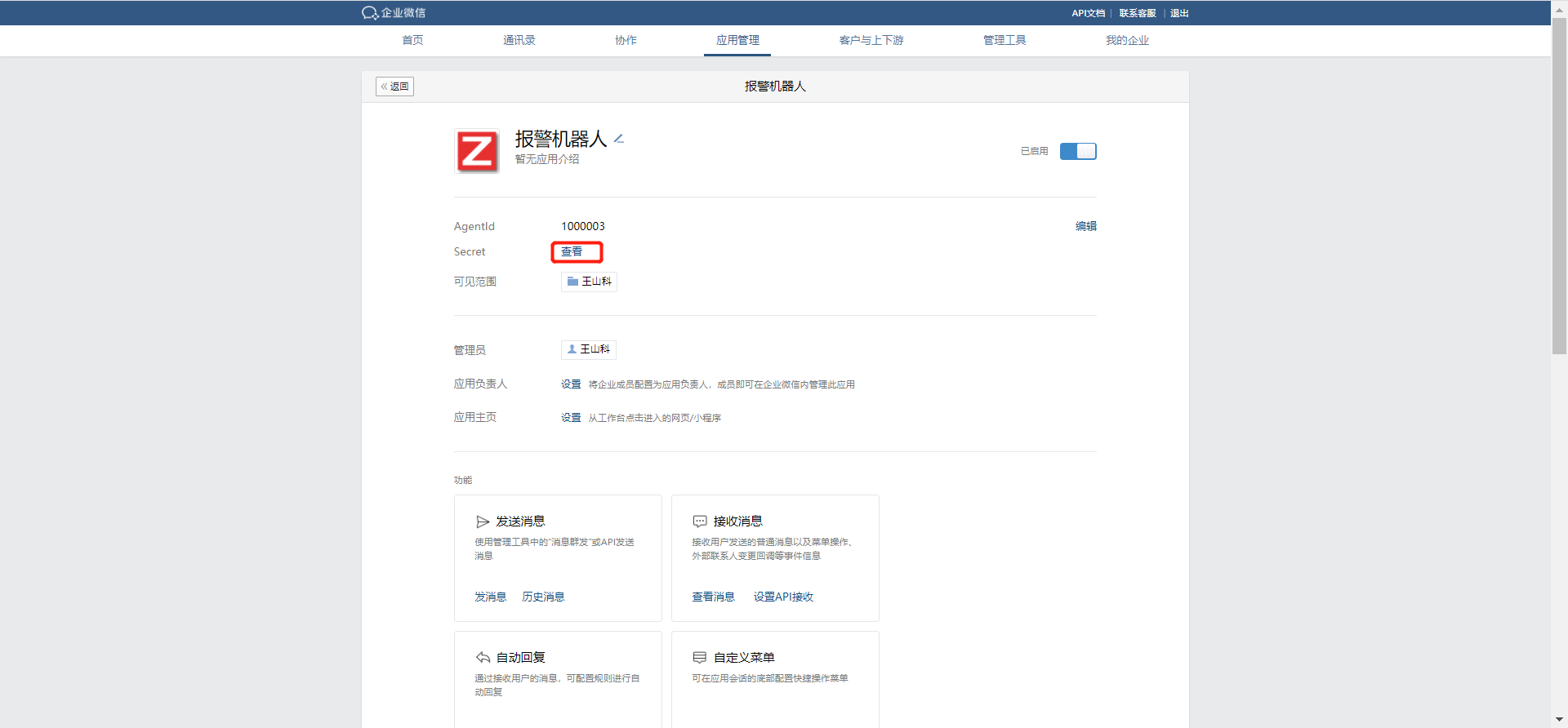
Task: Click the page vertical scrollbar thumb
Action: [1560, 186]
